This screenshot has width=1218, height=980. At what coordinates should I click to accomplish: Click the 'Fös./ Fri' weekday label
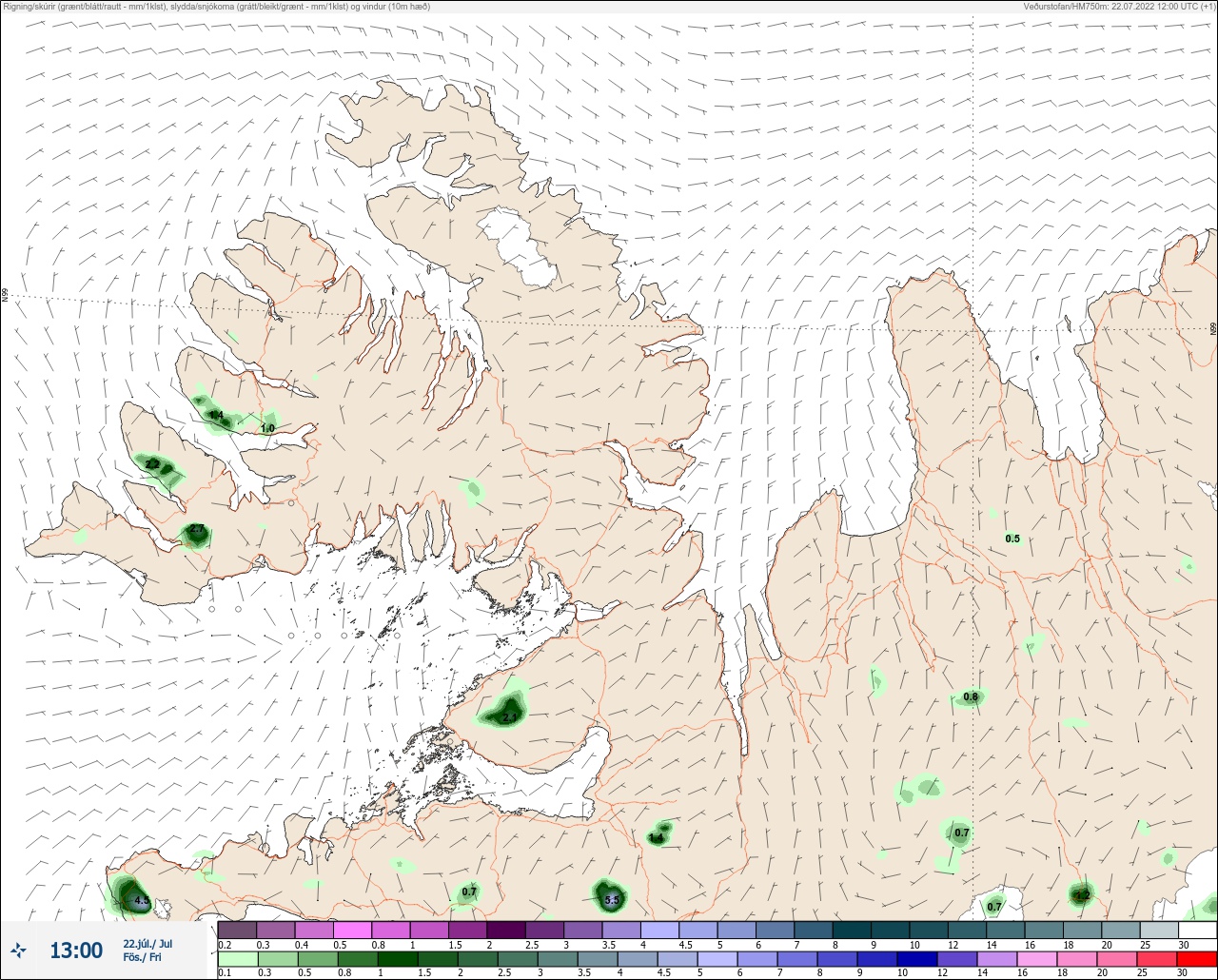[x=142, y=957]
